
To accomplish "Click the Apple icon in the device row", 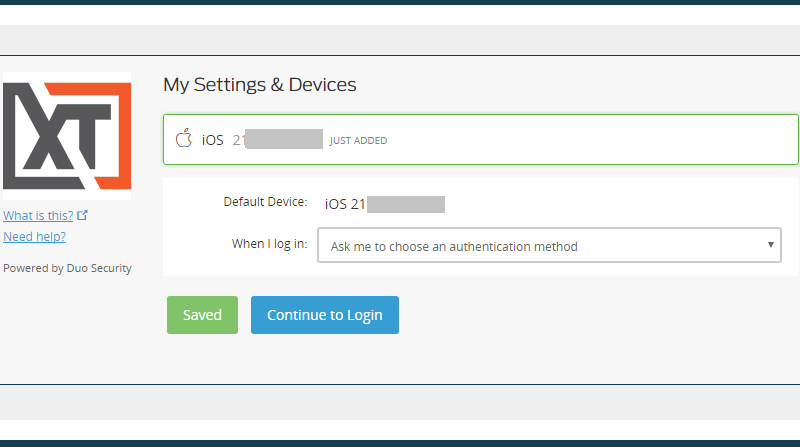I will 183,139.
